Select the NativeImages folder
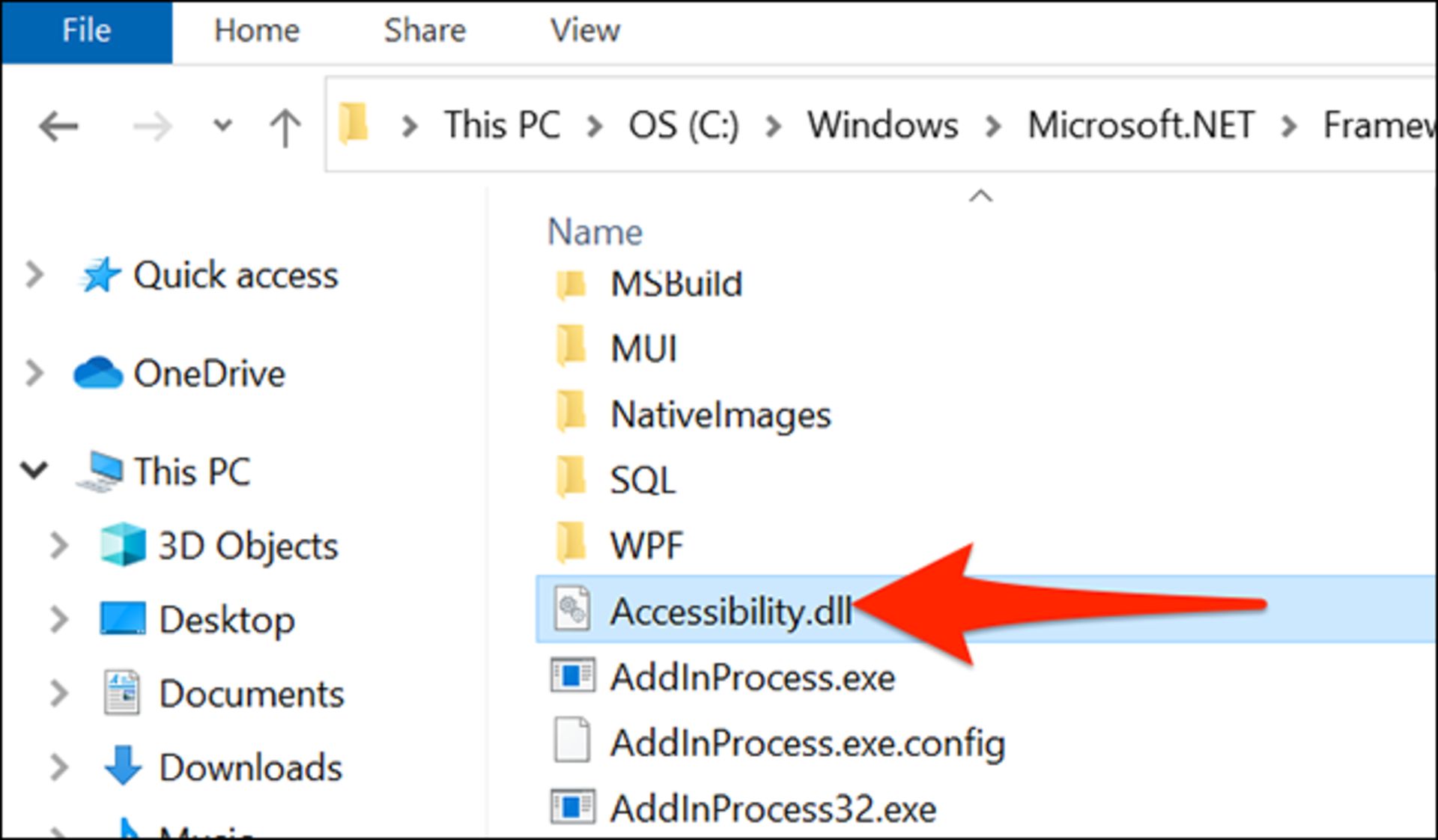This screenshot has height=840, width=1438. [x=720, y=415]
